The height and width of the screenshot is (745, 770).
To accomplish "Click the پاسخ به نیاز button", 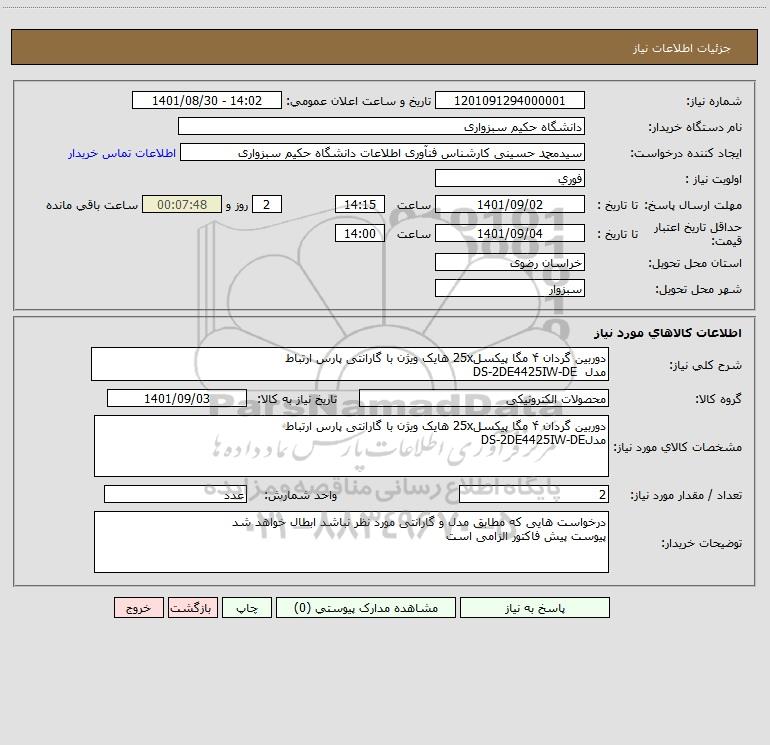I will pos(534,608).
